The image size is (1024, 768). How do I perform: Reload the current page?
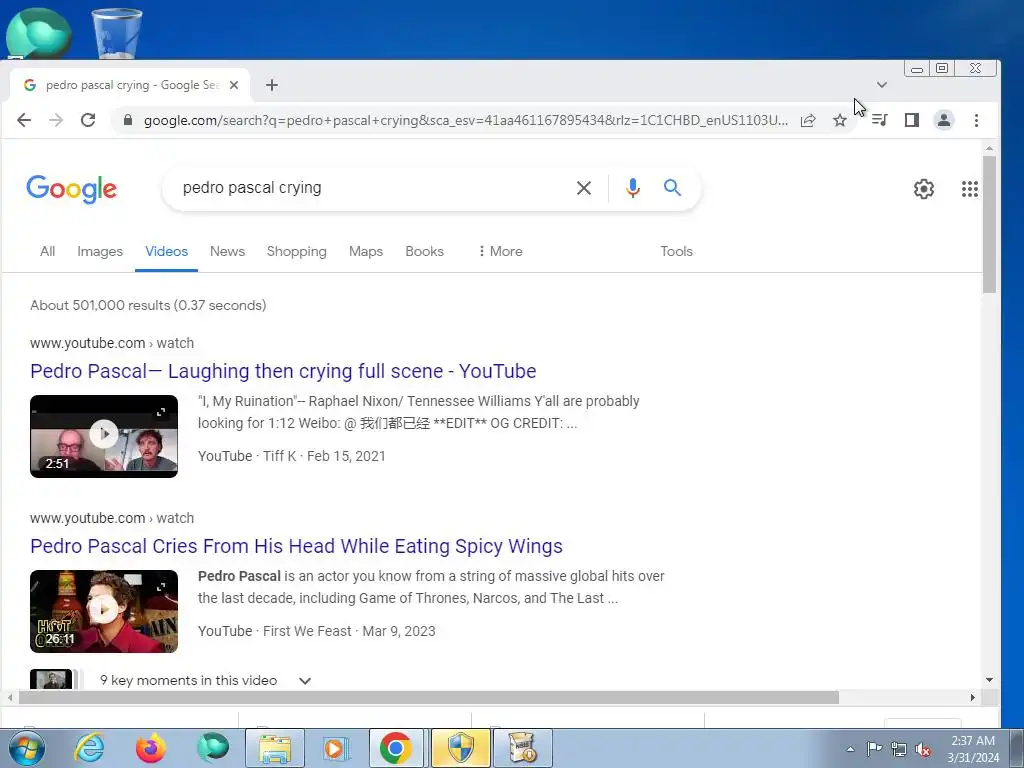[88, 120]
